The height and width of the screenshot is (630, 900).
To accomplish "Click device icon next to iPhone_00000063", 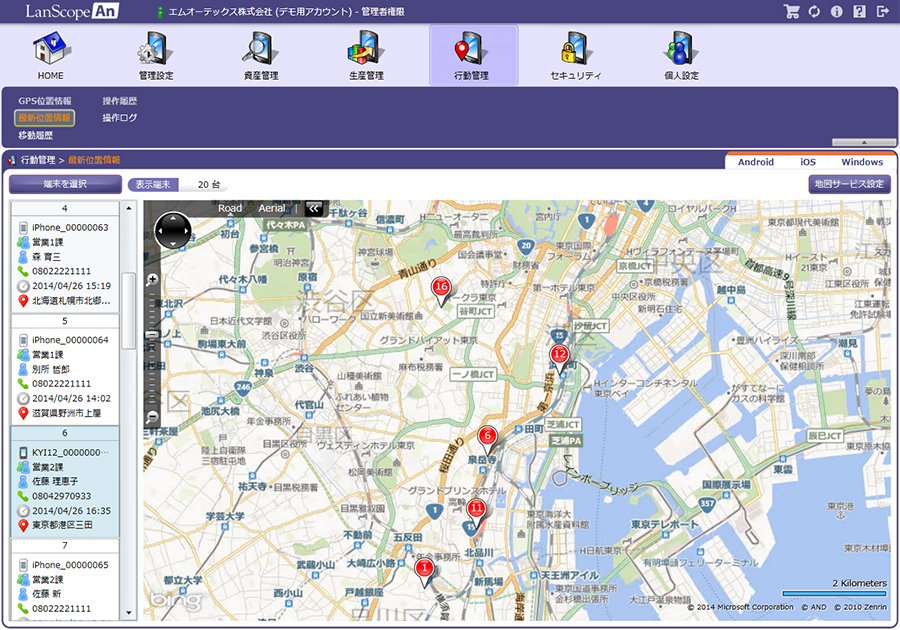I will pyautogui.click(x=23, y=227).
